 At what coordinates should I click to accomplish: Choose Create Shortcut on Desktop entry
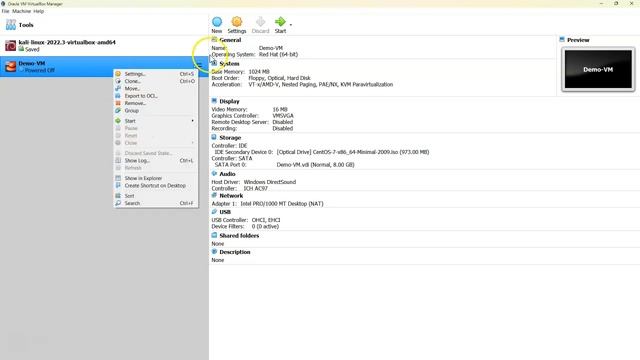pos(156,186)
